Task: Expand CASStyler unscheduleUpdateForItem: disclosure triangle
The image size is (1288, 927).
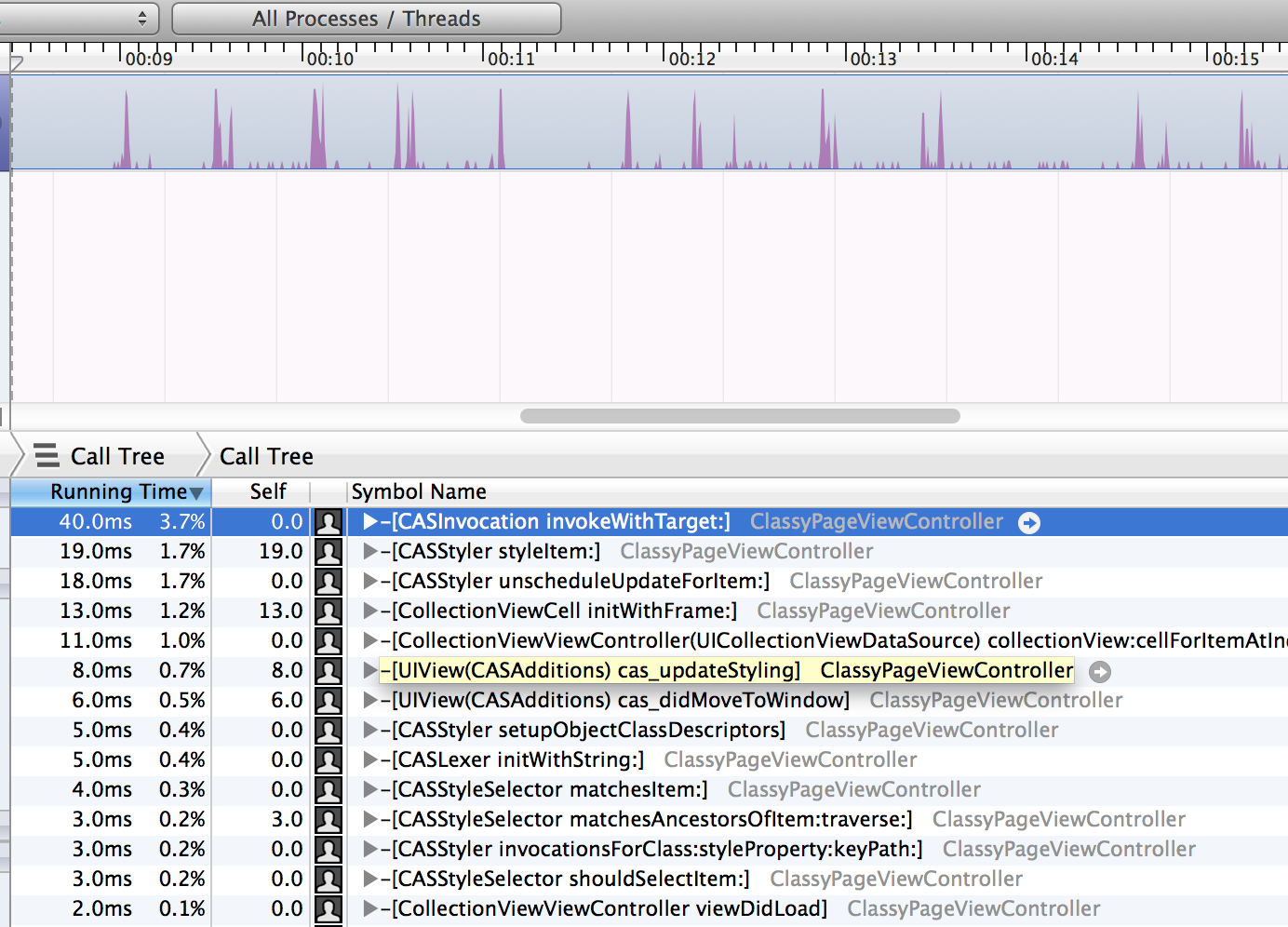Action: tap(370, 581)
